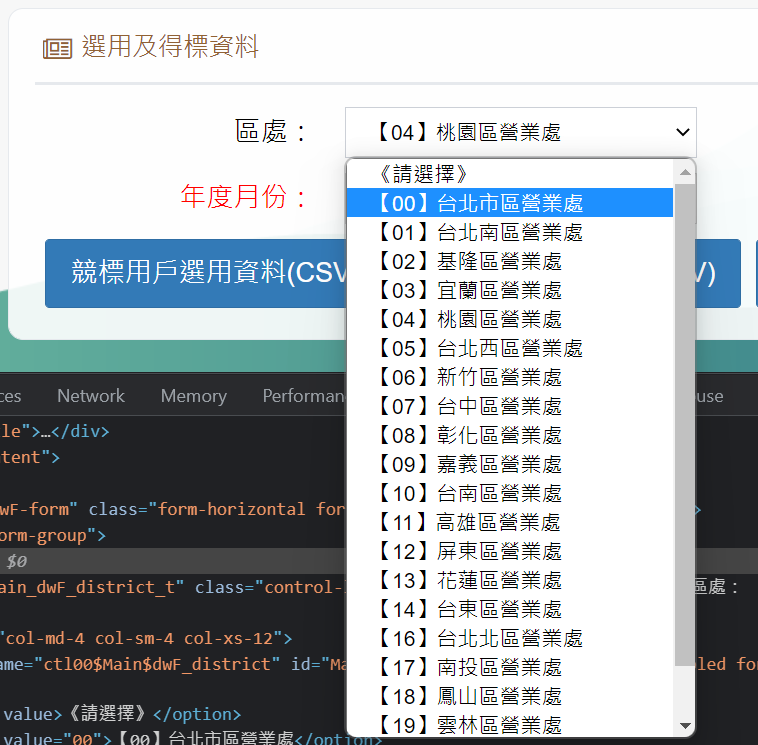Choose 【19】雲林區營業處 option
The width and height of the screenshot is (758, 745).
[x=510, y=724]
